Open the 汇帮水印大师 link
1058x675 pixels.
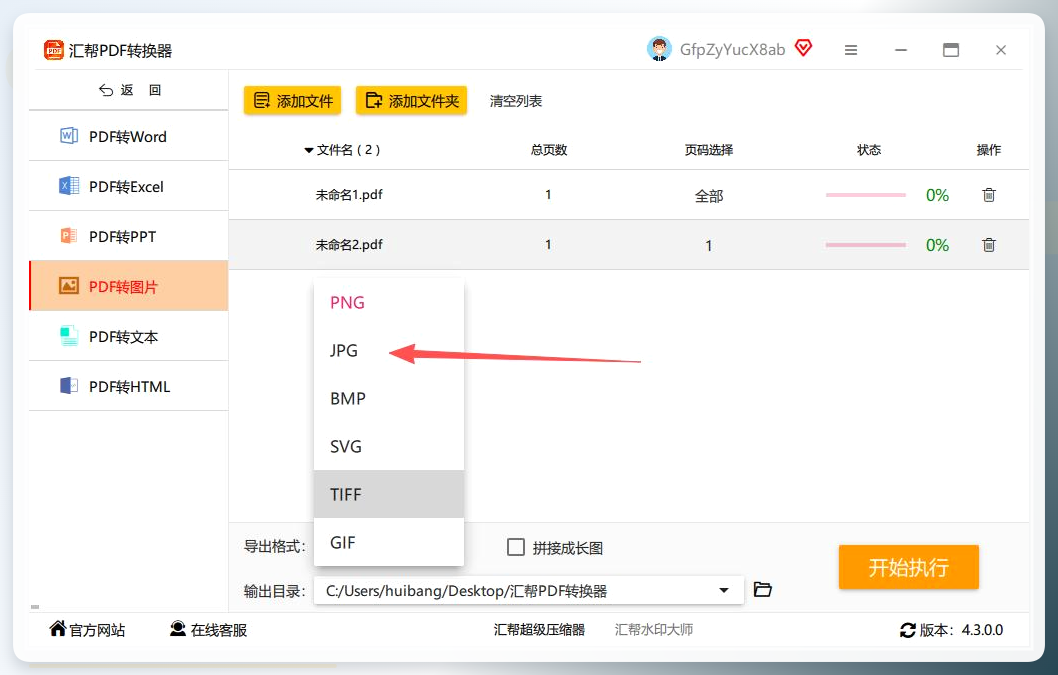point(654,630)
